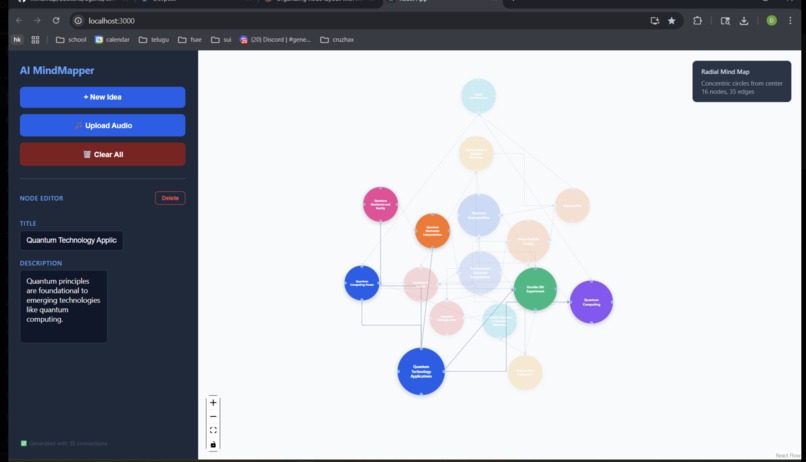The height and width of the screenshot is (462, 806).
Task: Fit view with the expand control
Action: pos(213,430)
